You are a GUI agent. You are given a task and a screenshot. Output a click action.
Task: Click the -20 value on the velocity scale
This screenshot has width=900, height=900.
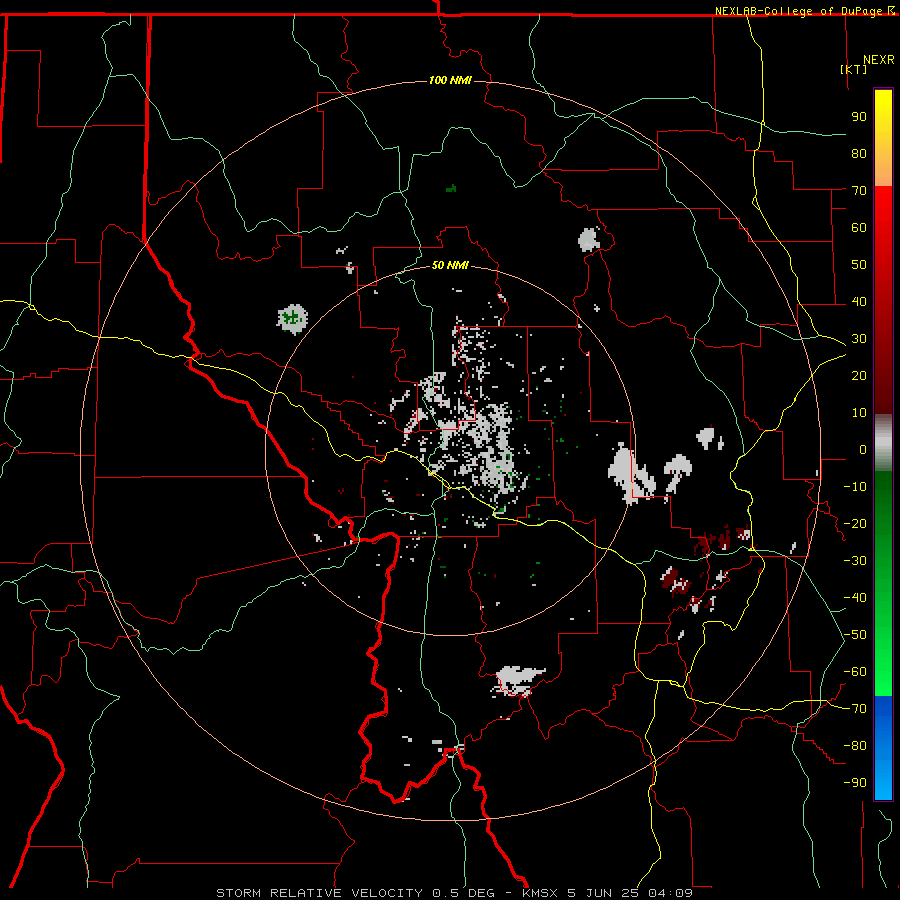pos(855,523)
